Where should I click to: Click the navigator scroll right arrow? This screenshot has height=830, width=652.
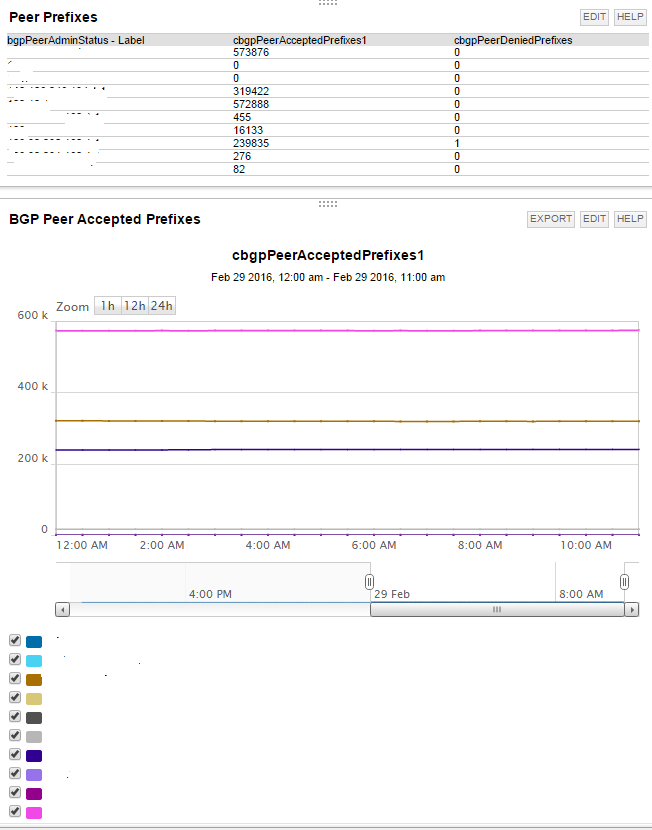631,610
